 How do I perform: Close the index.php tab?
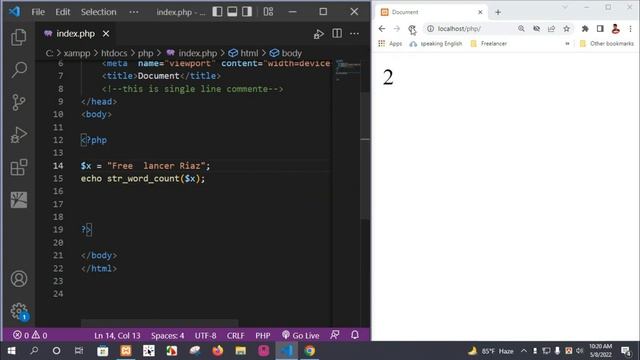click(106, 33)
